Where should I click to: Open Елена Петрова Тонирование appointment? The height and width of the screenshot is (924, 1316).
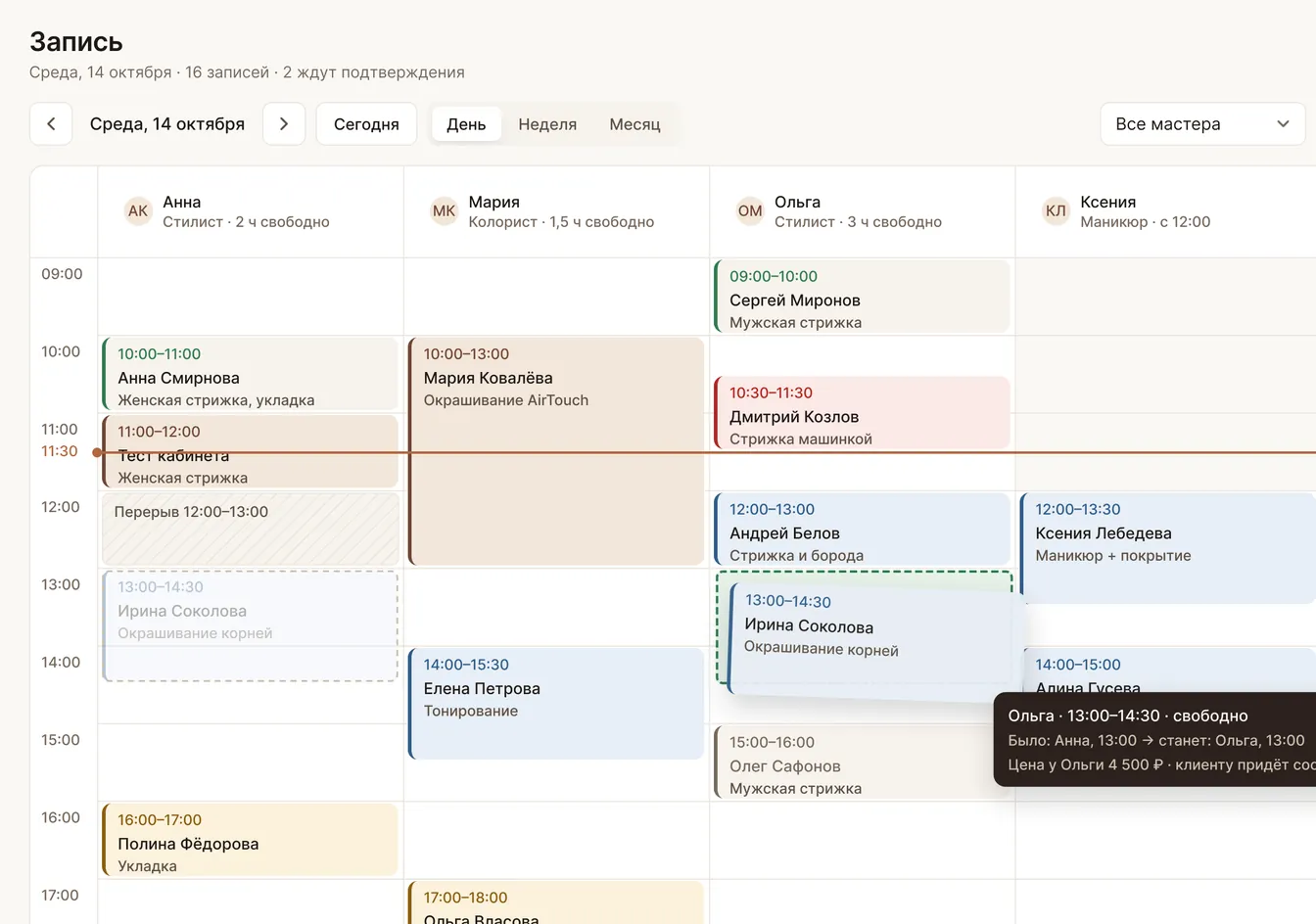click(x=556, y=704)
